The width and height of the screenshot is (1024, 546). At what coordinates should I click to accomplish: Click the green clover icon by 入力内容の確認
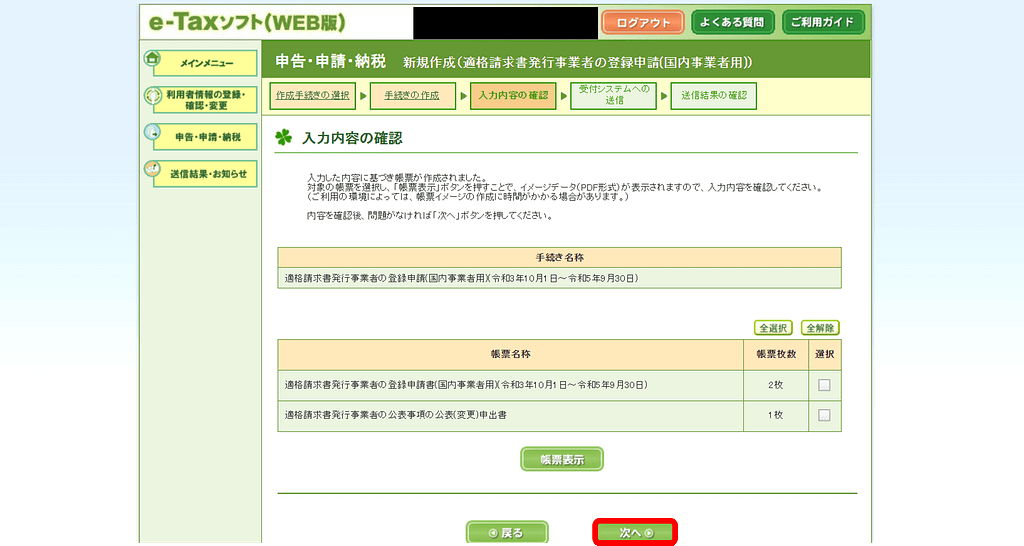(284, 138)
